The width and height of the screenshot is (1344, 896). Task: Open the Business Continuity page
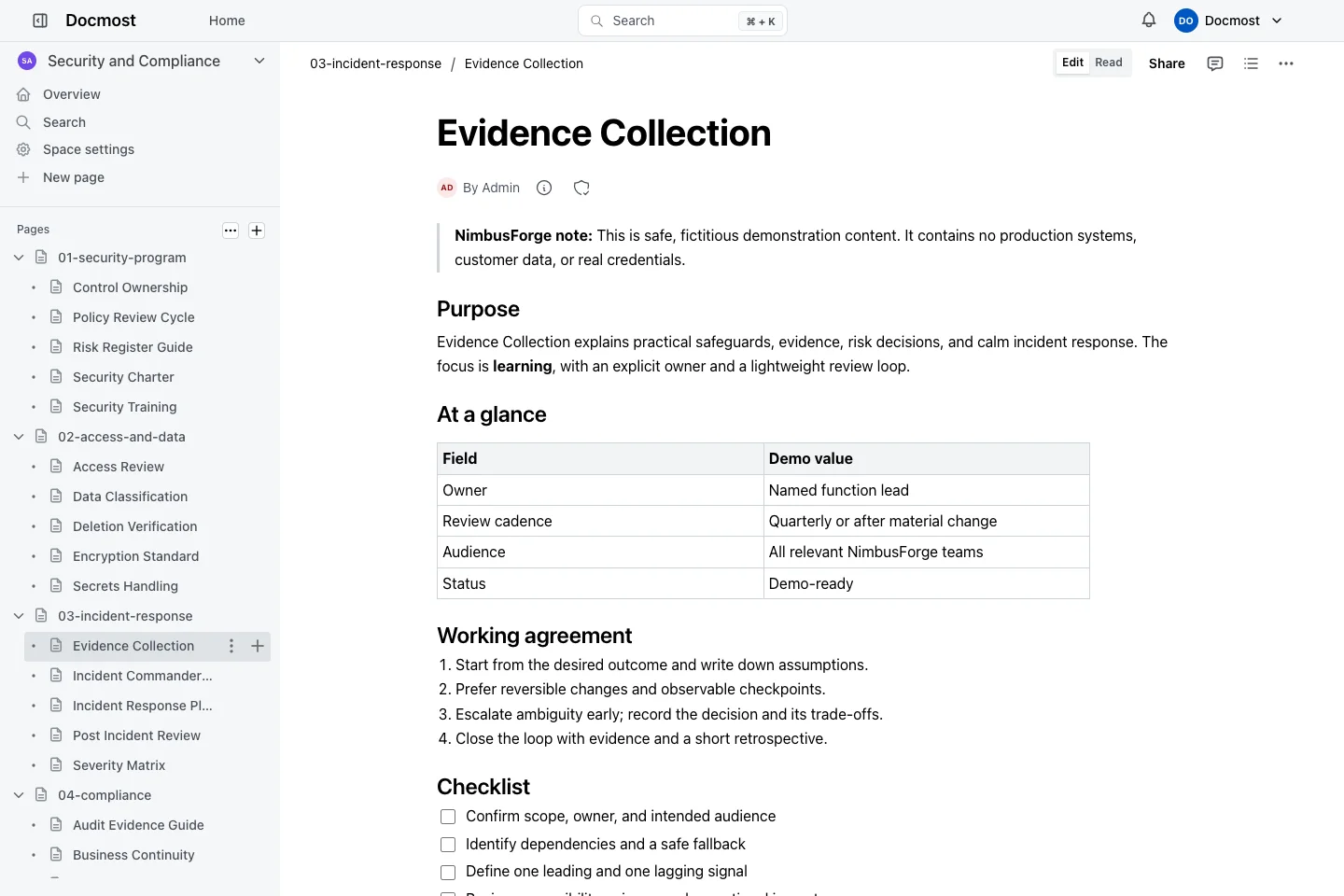133,855
